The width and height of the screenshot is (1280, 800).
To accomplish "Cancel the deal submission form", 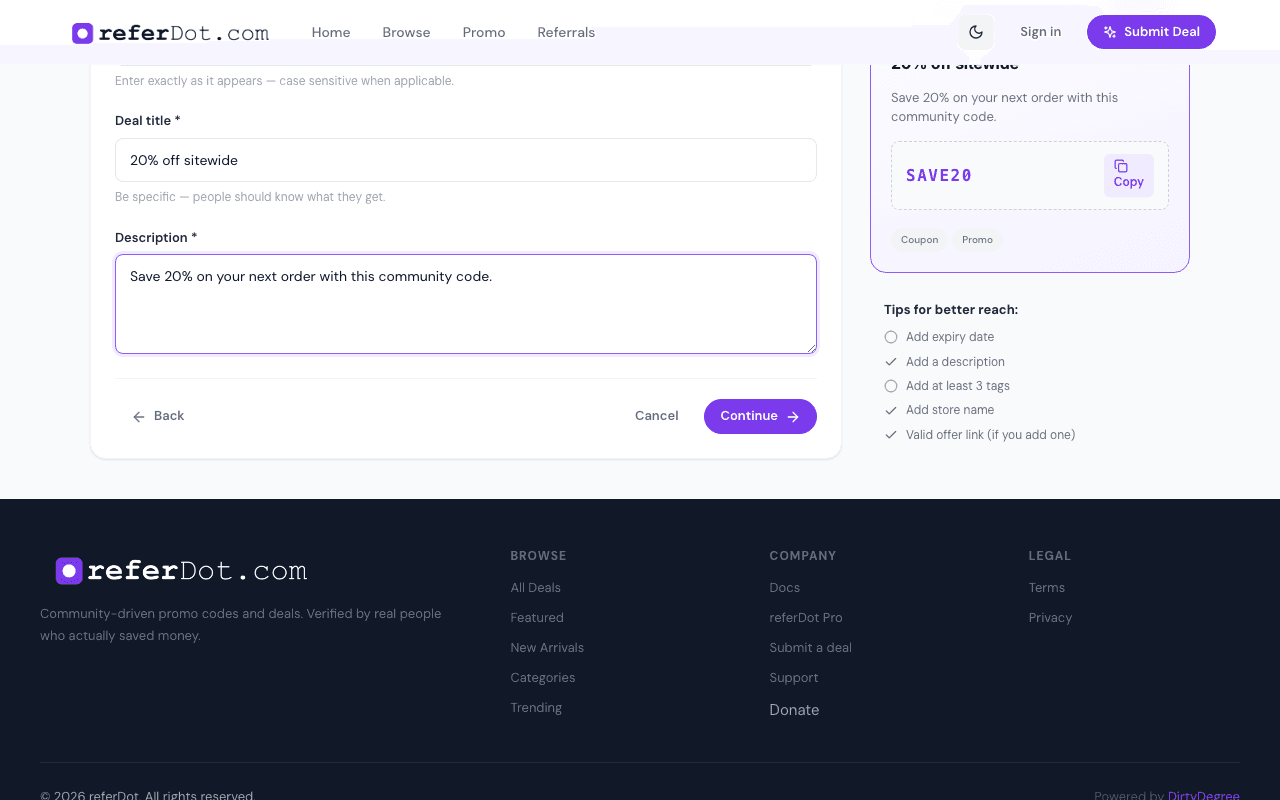I will [x=657, y=416].
